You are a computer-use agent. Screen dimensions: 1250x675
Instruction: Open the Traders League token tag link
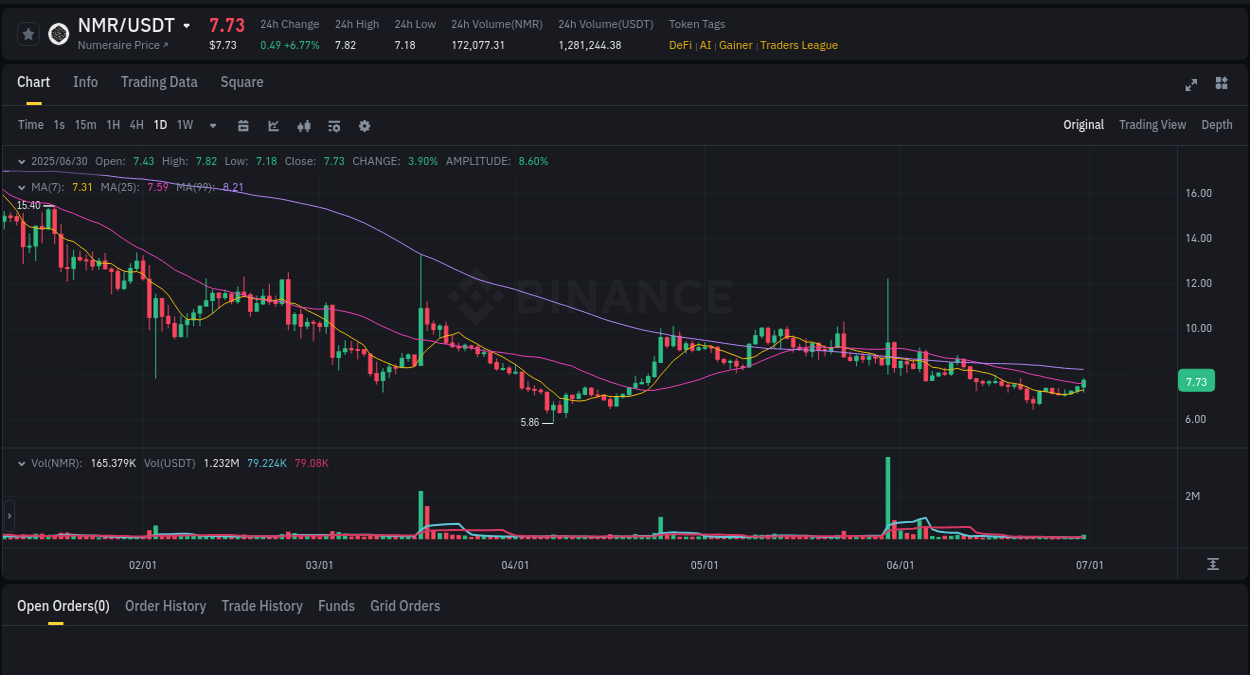tap(799, 45)
